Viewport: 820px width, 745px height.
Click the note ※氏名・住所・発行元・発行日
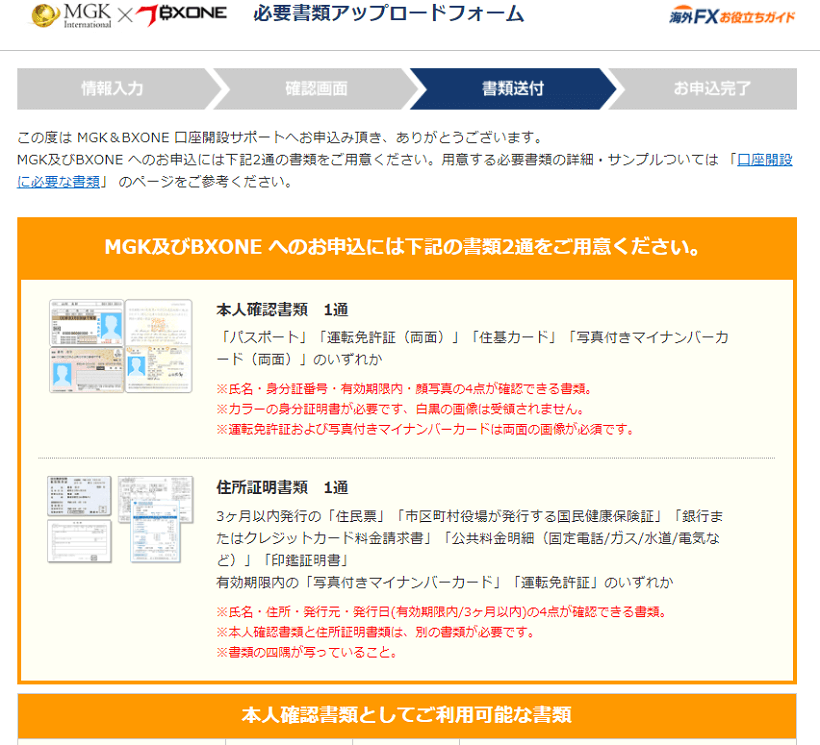coord(442,612)
